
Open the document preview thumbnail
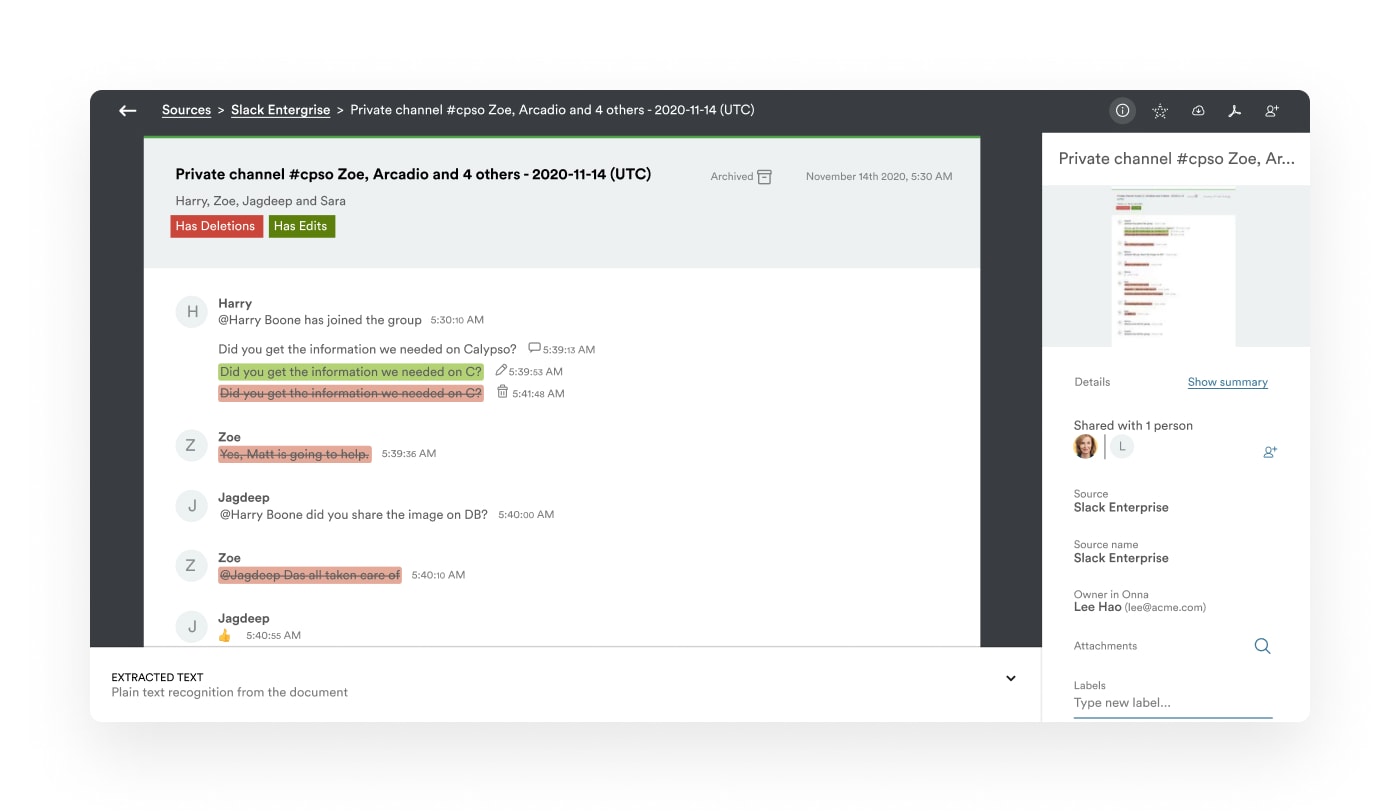click(1175, 266)
